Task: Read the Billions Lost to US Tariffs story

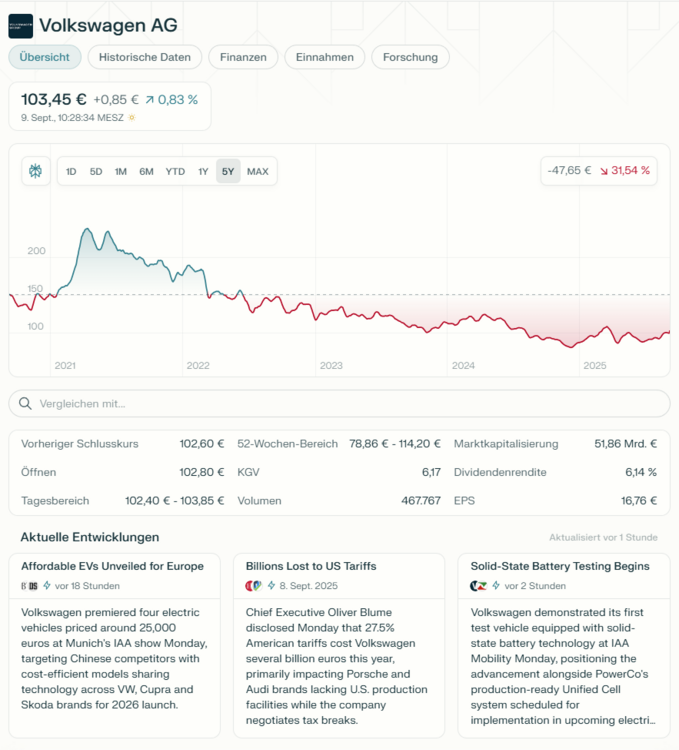Action: pos(311,566)
